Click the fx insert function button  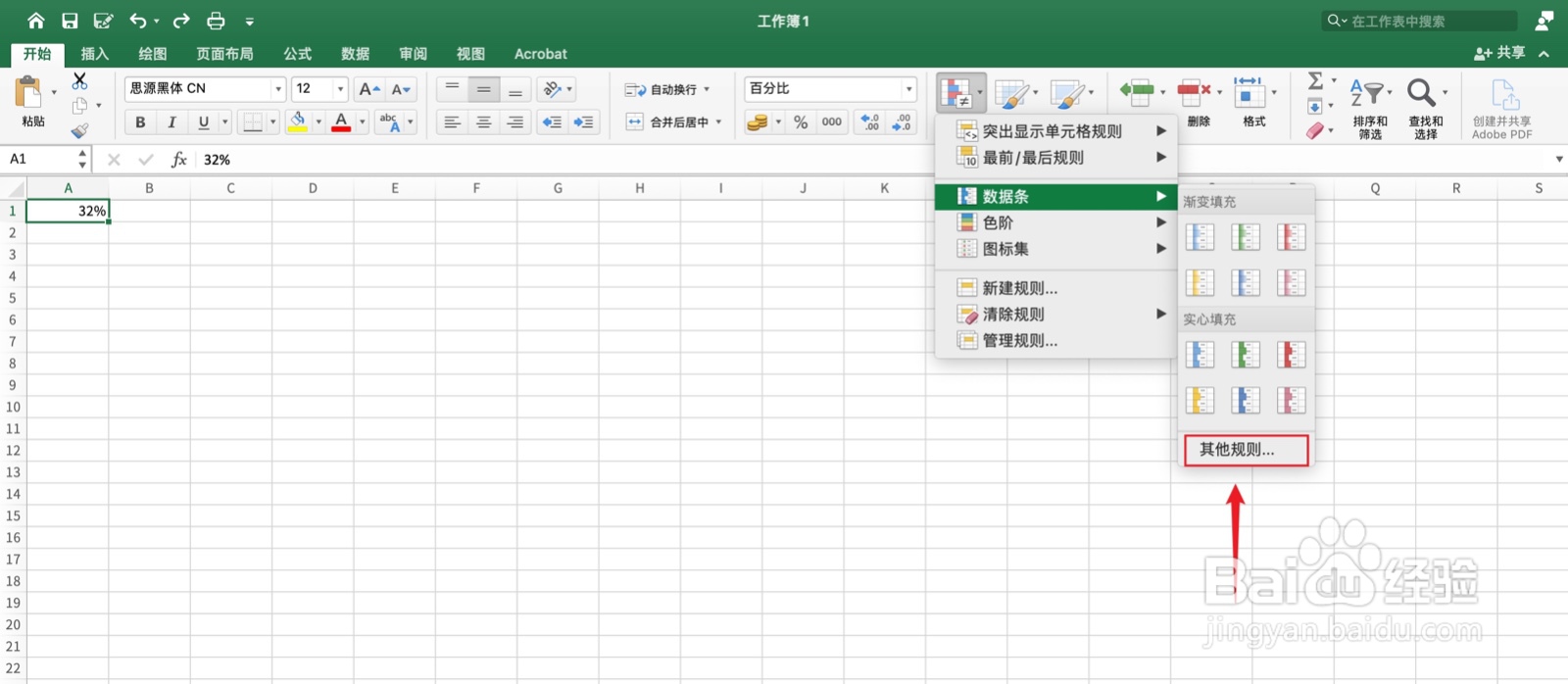pyautogui.click(x=178, y=159)
